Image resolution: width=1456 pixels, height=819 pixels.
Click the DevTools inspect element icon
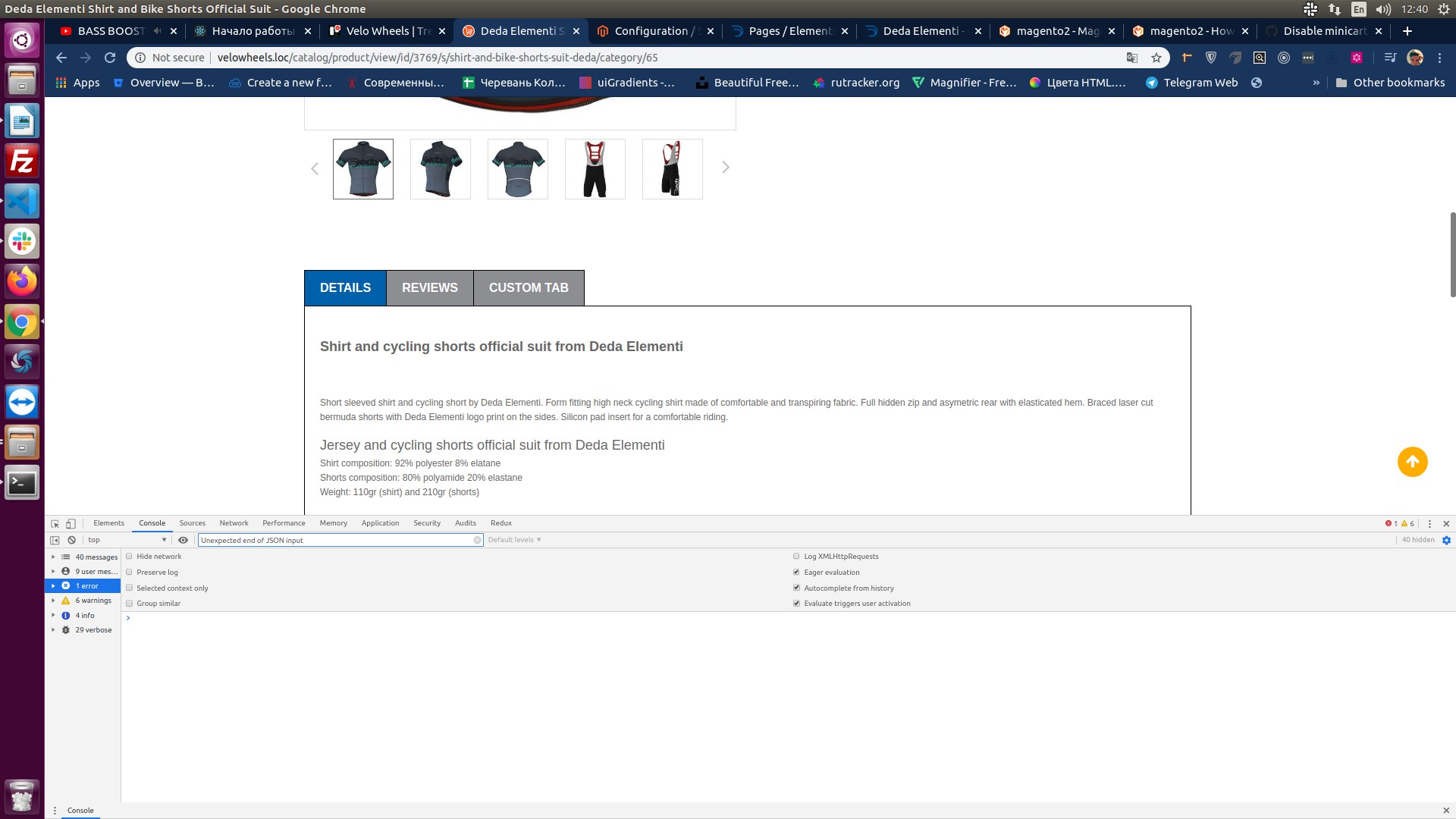tap(55, 523)
